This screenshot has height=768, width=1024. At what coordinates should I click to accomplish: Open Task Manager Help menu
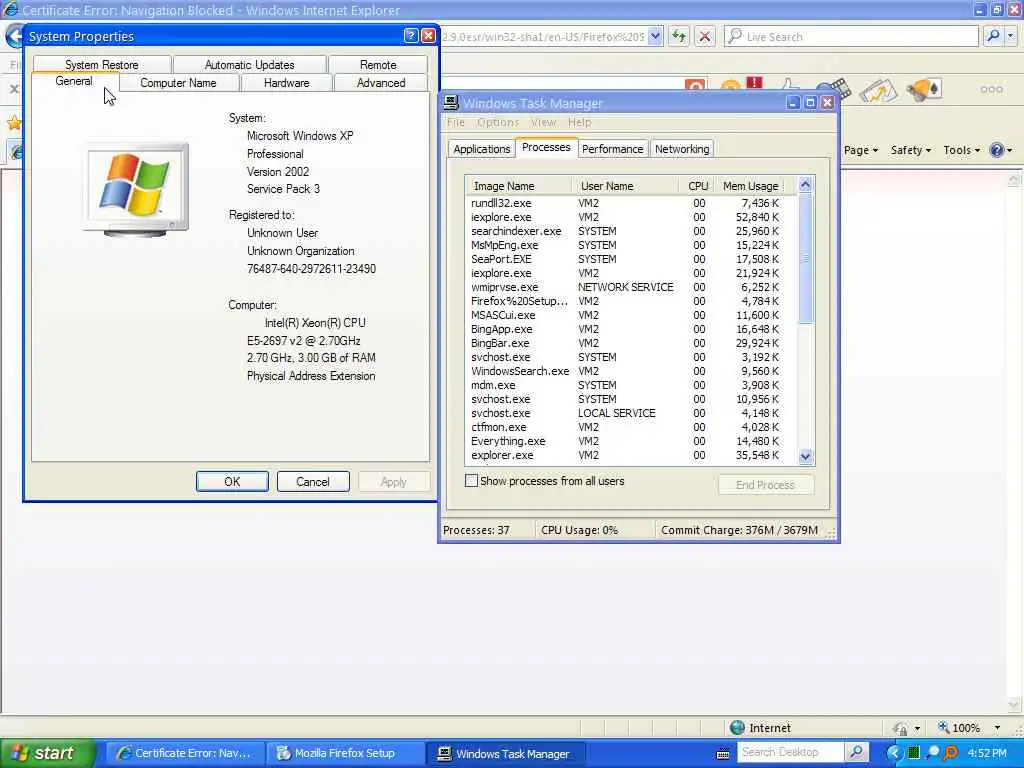coord(579,122)
